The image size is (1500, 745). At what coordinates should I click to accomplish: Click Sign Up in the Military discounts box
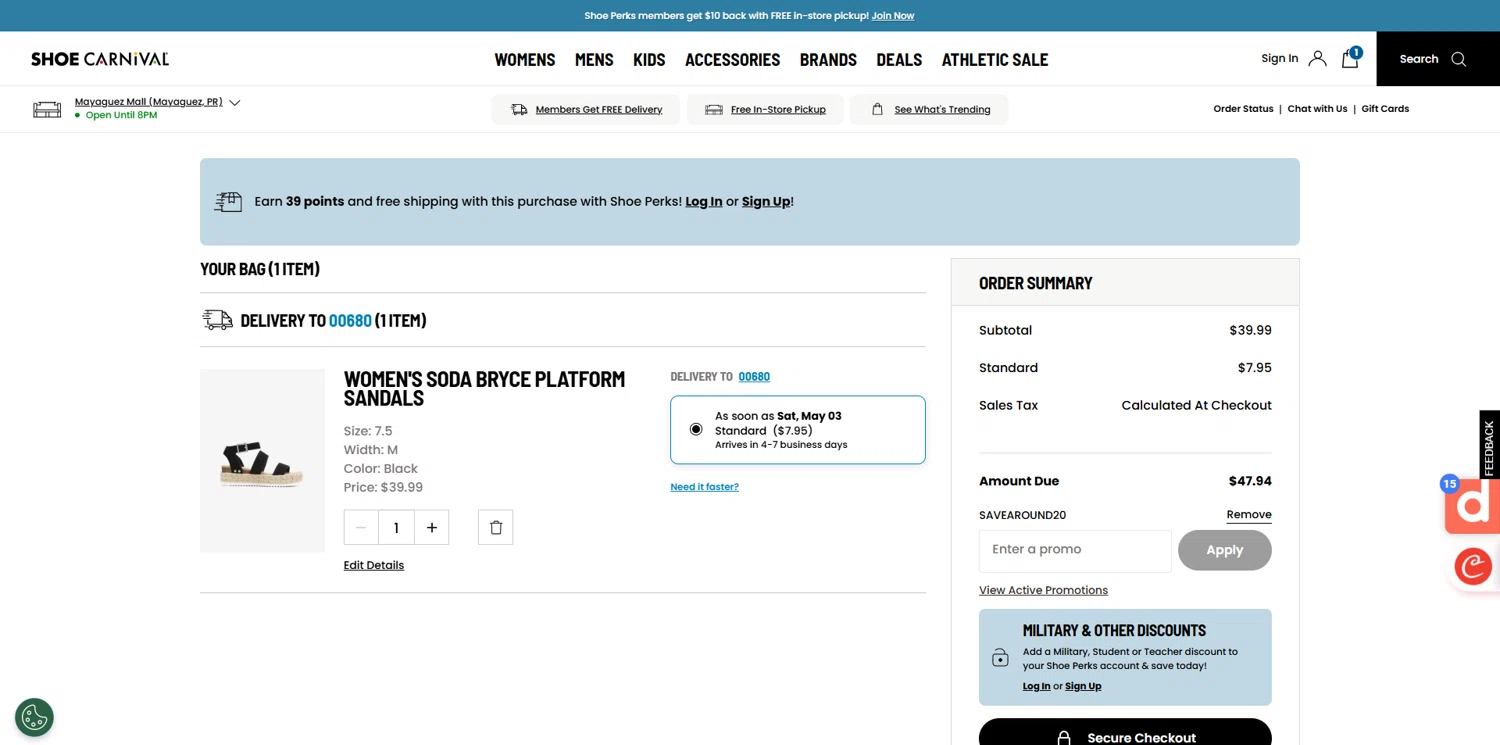[1083, 686]
